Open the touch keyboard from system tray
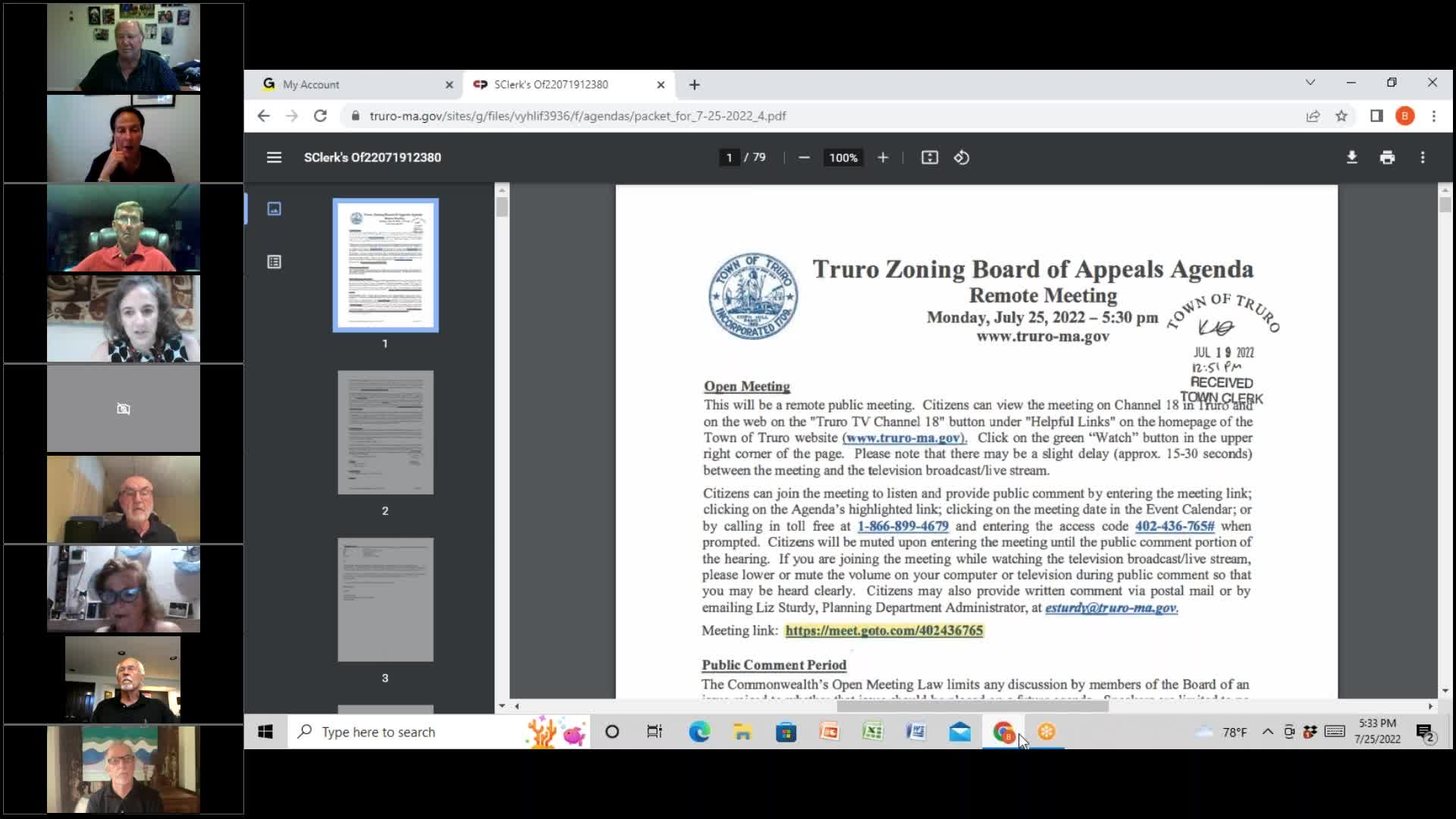This screenshot has width=1456, height=819. click(1333, 731)
